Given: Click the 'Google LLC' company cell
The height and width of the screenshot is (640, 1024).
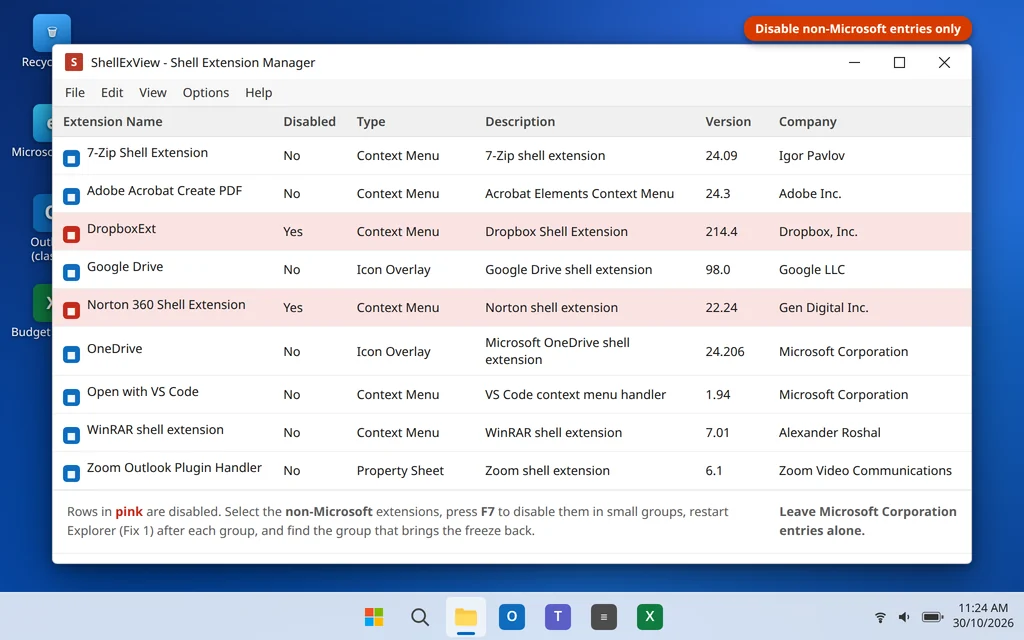Looking at the screenshot, I should click(x=812, y=269).
